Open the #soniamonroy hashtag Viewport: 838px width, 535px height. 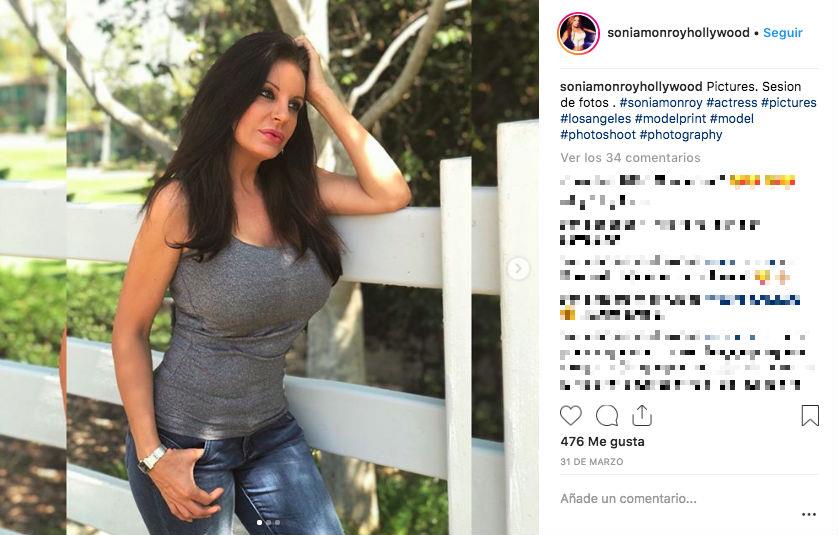click(661, 103)
